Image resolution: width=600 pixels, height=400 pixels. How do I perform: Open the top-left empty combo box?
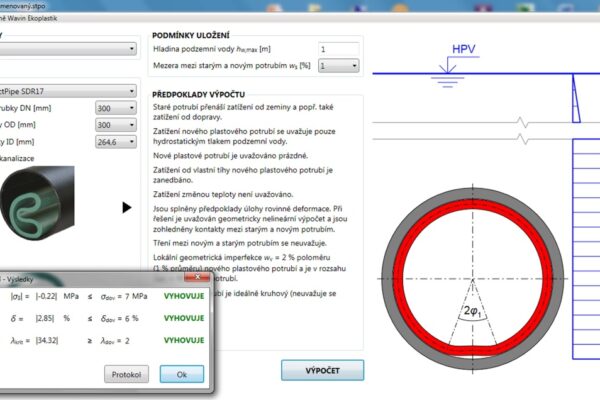click(68, 49)
